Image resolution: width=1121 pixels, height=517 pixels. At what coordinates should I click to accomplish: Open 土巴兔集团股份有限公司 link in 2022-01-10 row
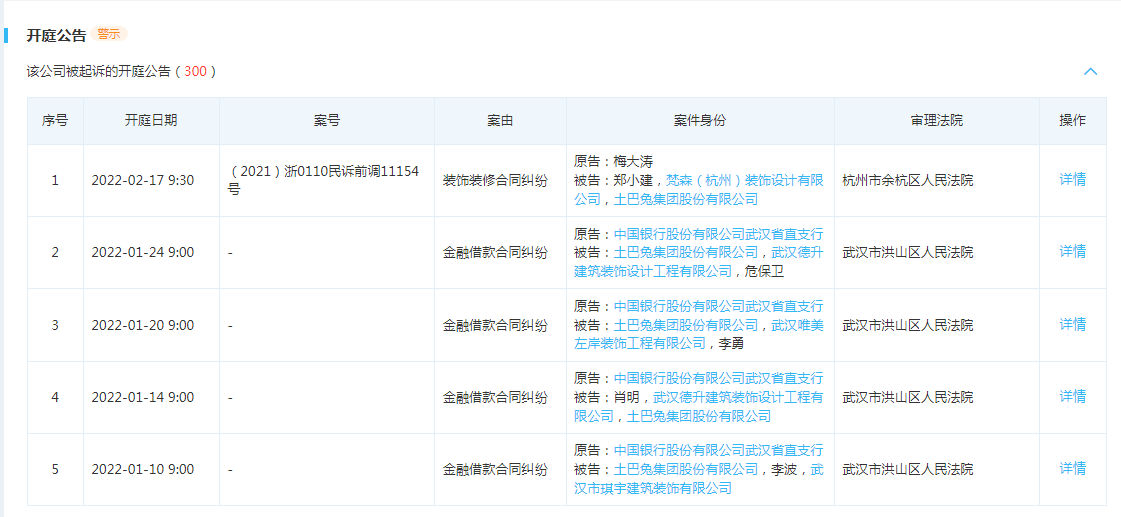[686, 470]
